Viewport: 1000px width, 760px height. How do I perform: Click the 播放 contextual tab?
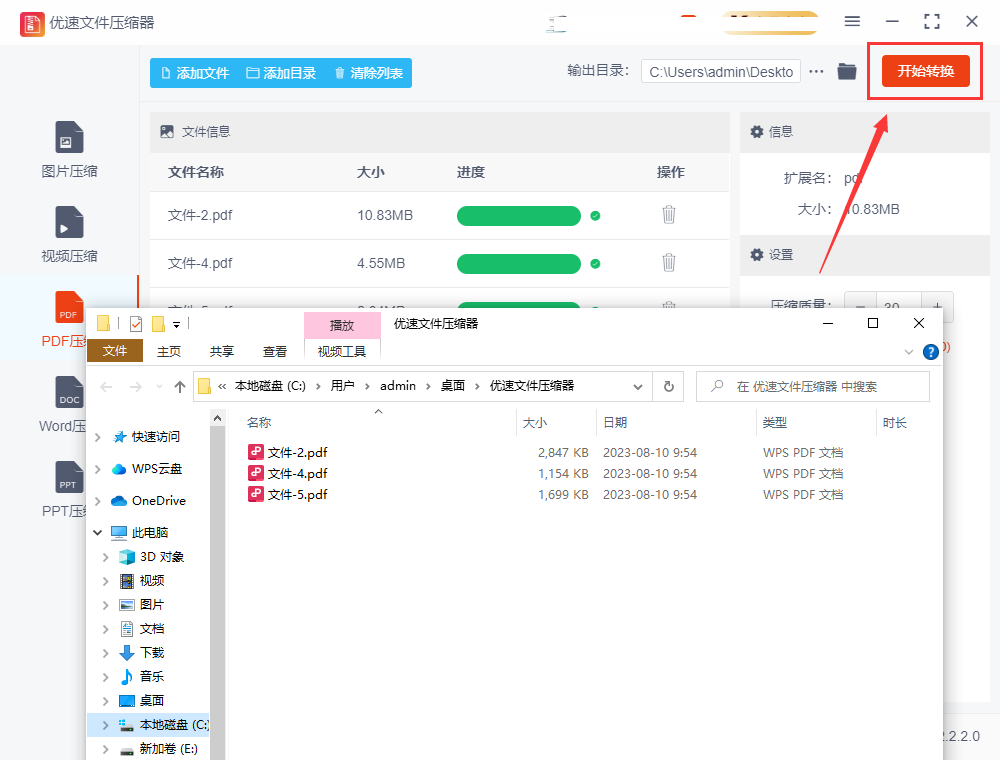pos(342,325)
